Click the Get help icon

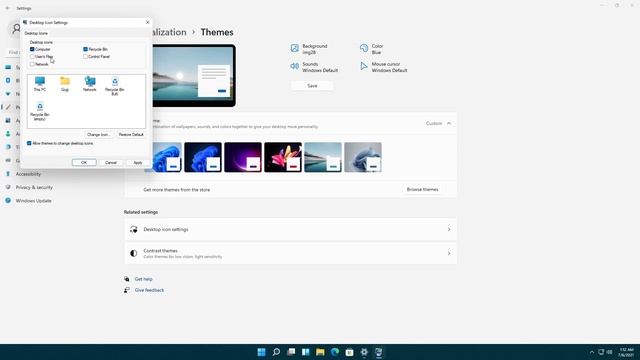point(127,279)
